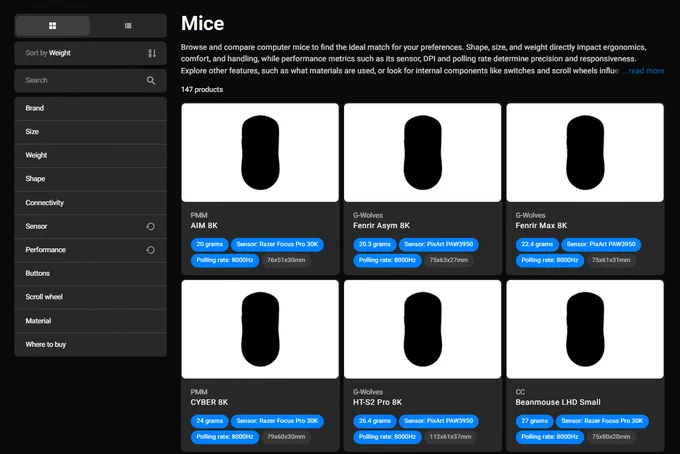Click the 22.4 grams tag
This screenshot has width=680, height=454.
(537, 244)
